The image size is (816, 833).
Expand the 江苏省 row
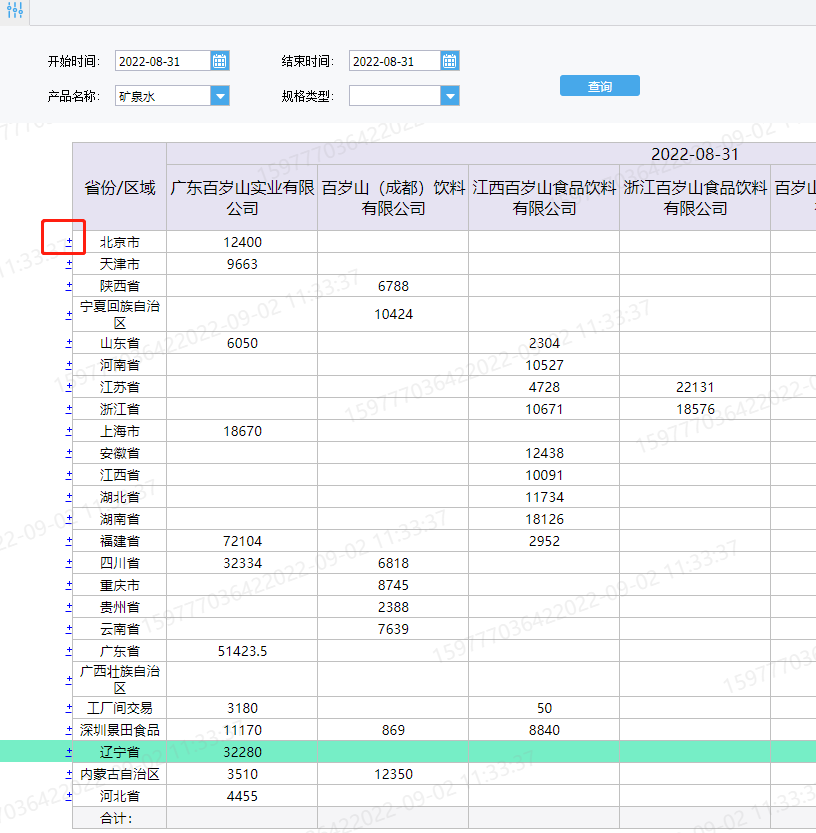coord(69,387)
